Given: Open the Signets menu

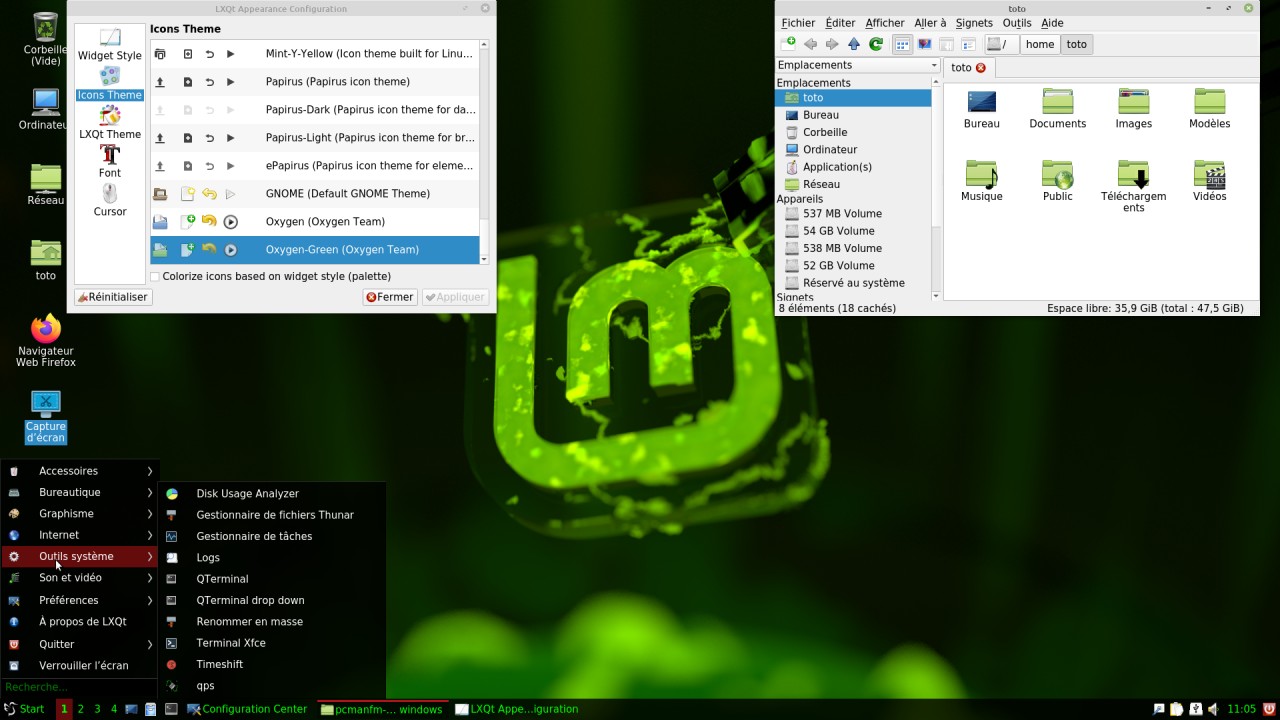Looking at the screenshot, I should pos(974,23).
